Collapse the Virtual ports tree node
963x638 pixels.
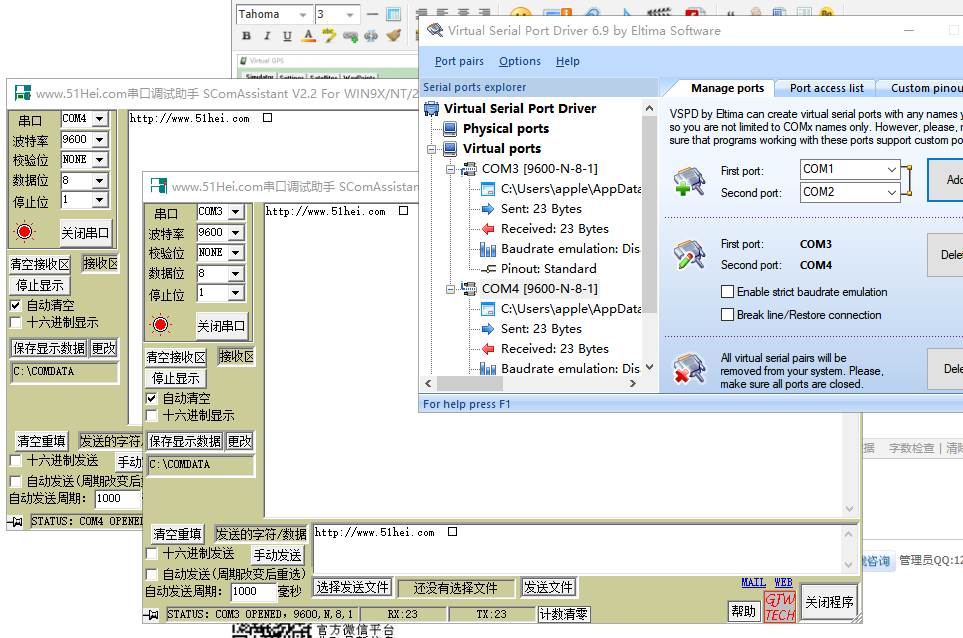click(x=431, y=149)
